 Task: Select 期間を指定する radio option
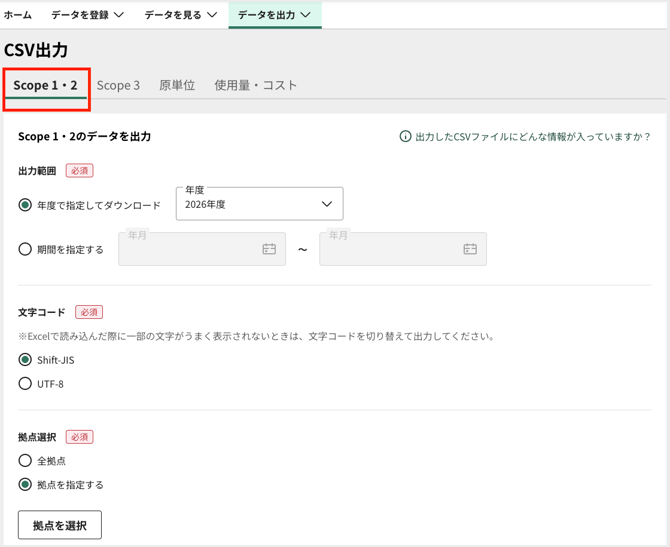25,249
